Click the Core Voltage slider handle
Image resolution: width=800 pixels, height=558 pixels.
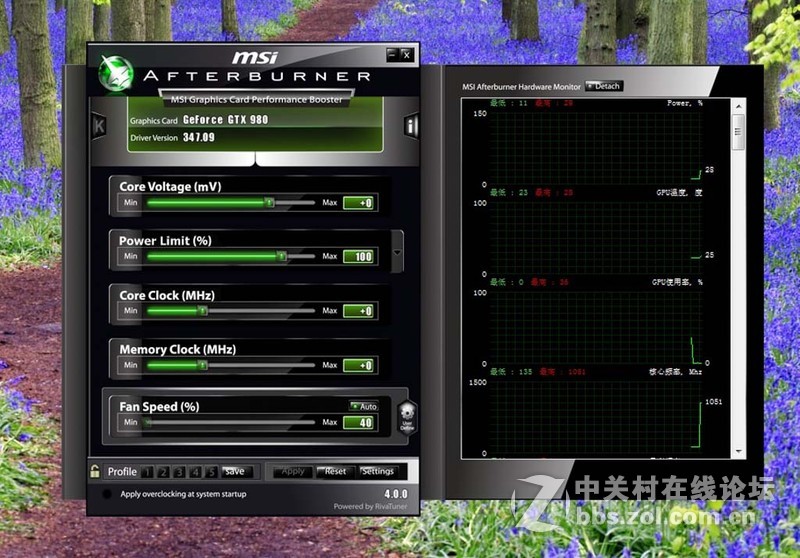269,202
